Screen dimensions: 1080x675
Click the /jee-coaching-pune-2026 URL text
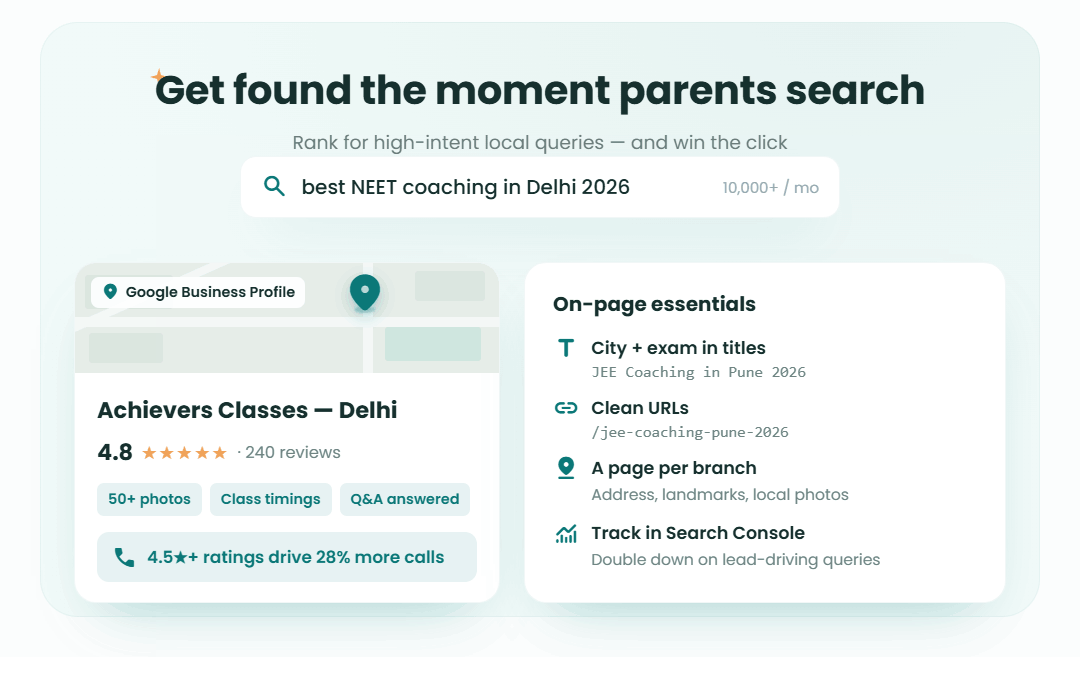(x=690, y=433)
